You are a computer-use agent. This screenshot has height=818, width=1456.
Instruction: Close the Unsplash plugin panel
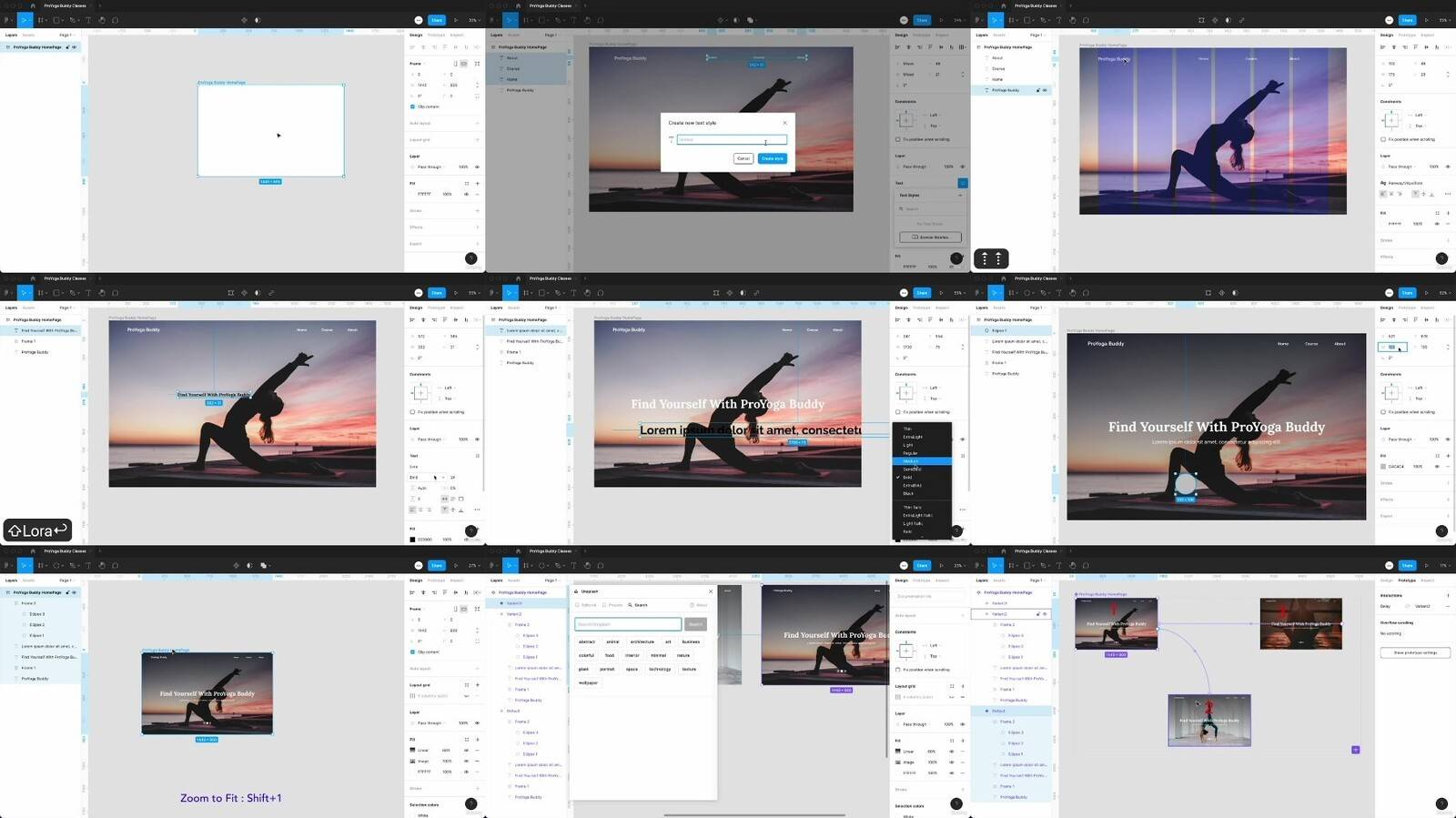(x=711, y=591)
